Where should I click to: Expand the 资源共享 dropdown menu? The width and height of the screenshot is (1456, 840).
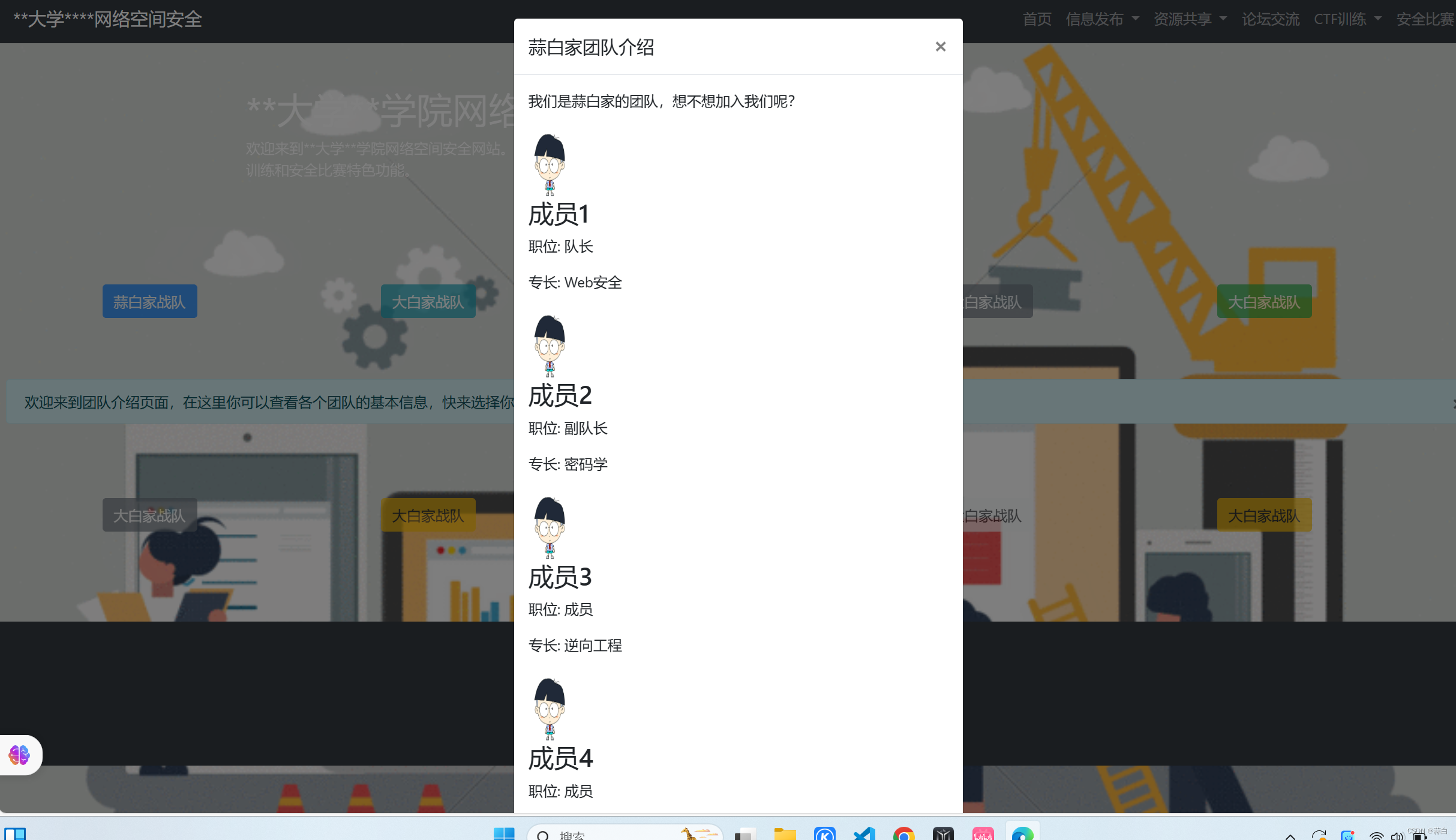click(1190, 19)
